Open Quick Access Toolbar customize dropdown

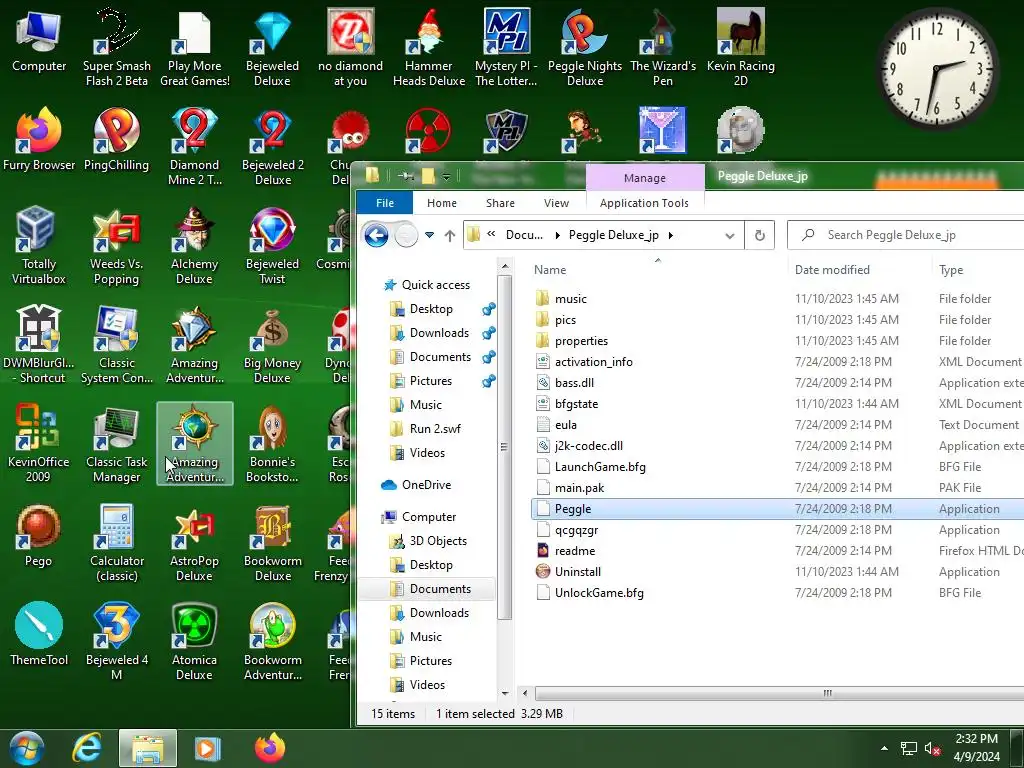446,177
